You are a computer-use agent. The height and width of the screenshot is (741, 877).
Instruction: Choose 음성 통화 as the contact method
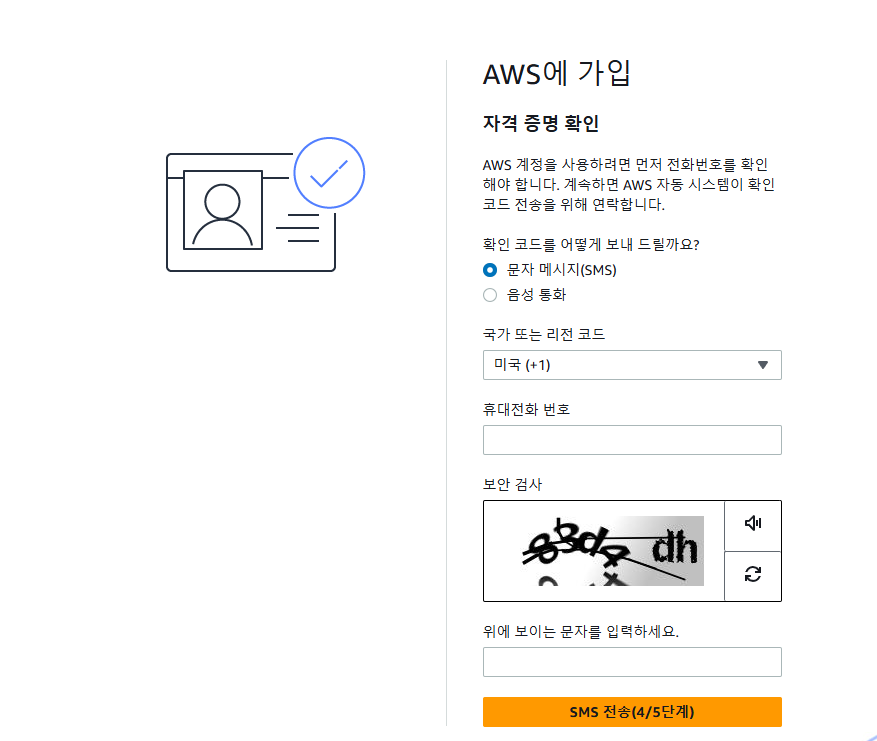(x=489, y=295)
